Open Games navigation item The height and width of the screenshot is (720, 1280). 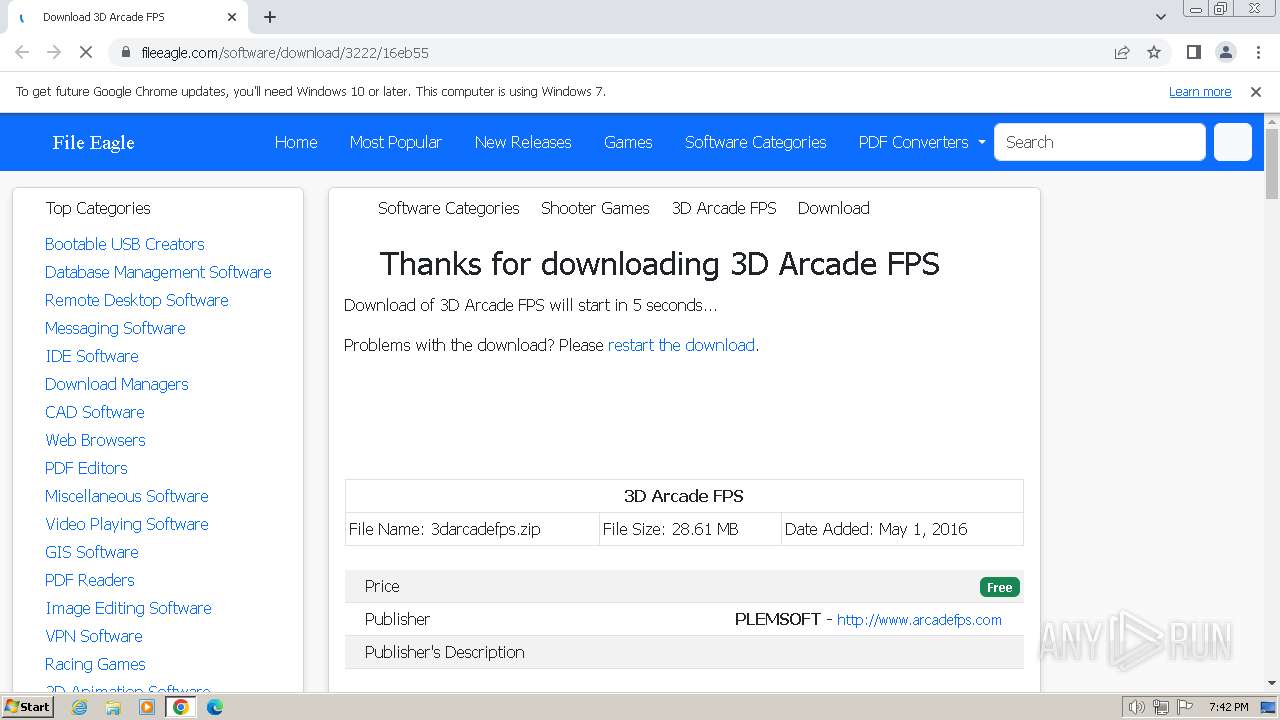628,142
